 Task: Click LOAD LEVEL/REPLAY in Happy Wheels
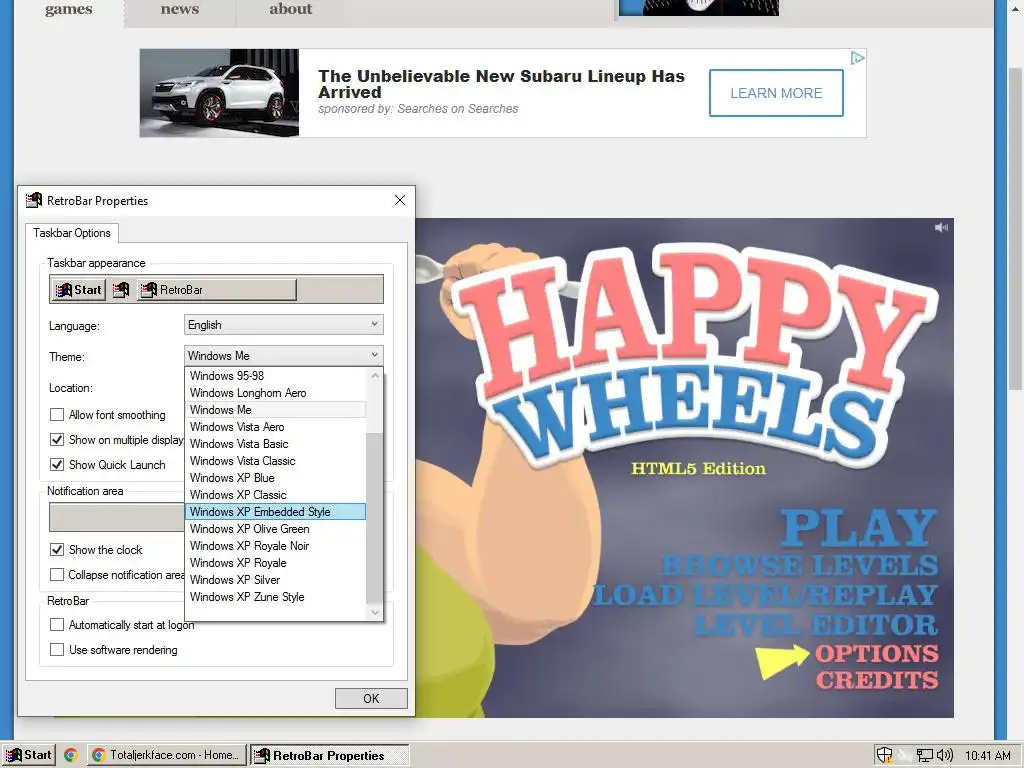(765, 596)
